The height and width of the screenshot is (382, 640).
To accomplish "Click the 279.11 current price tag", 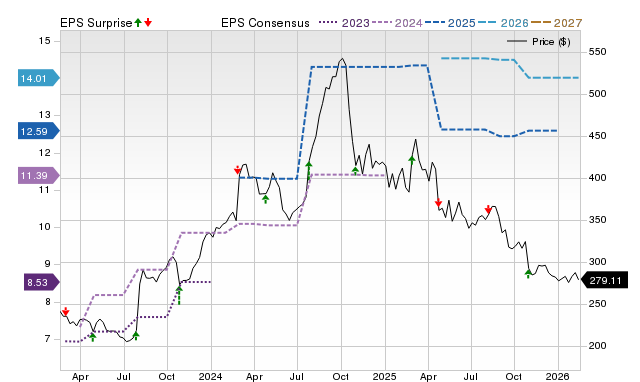I will click(x=604, y=280).
